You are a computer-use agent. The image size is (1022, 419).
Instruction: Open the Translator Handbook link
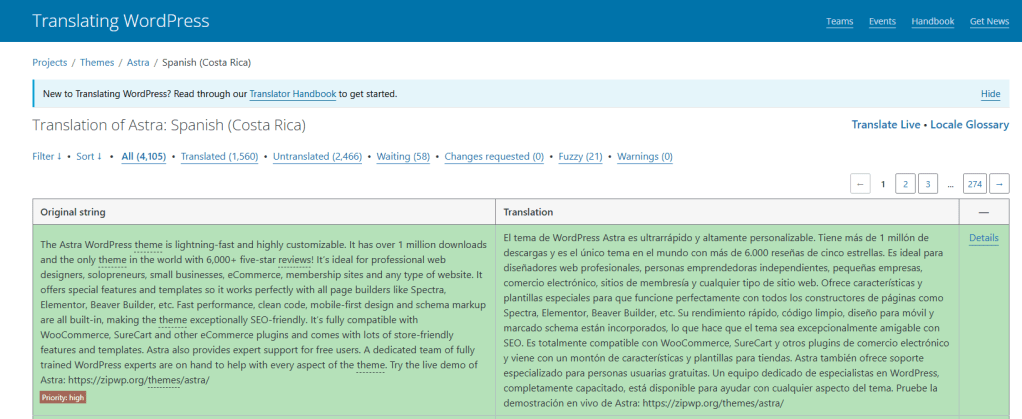[293, 94]
